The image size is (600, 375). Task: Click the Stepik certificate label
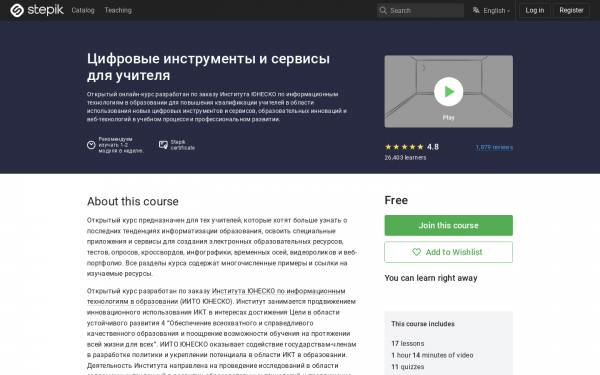(x=183, y=145)
